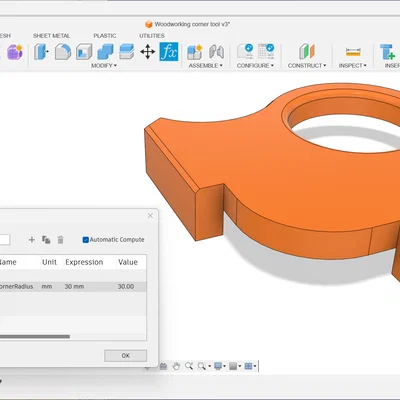Click the Unit column header

(49, 262)
